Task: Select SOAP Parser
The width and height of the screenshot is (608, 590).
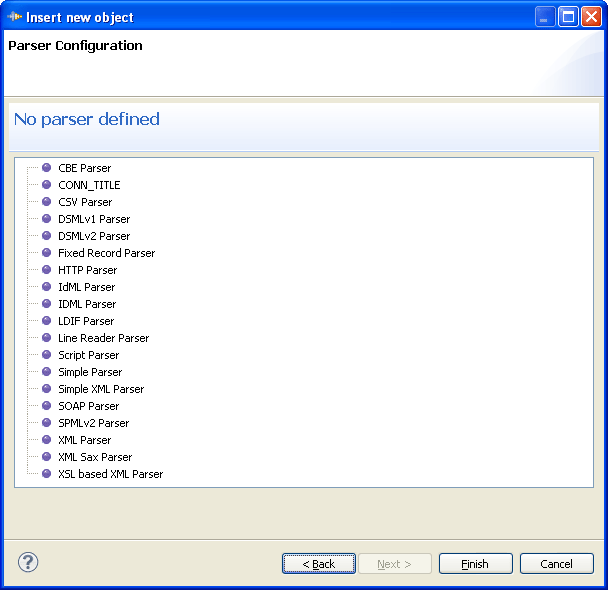Action: (89, 406)
